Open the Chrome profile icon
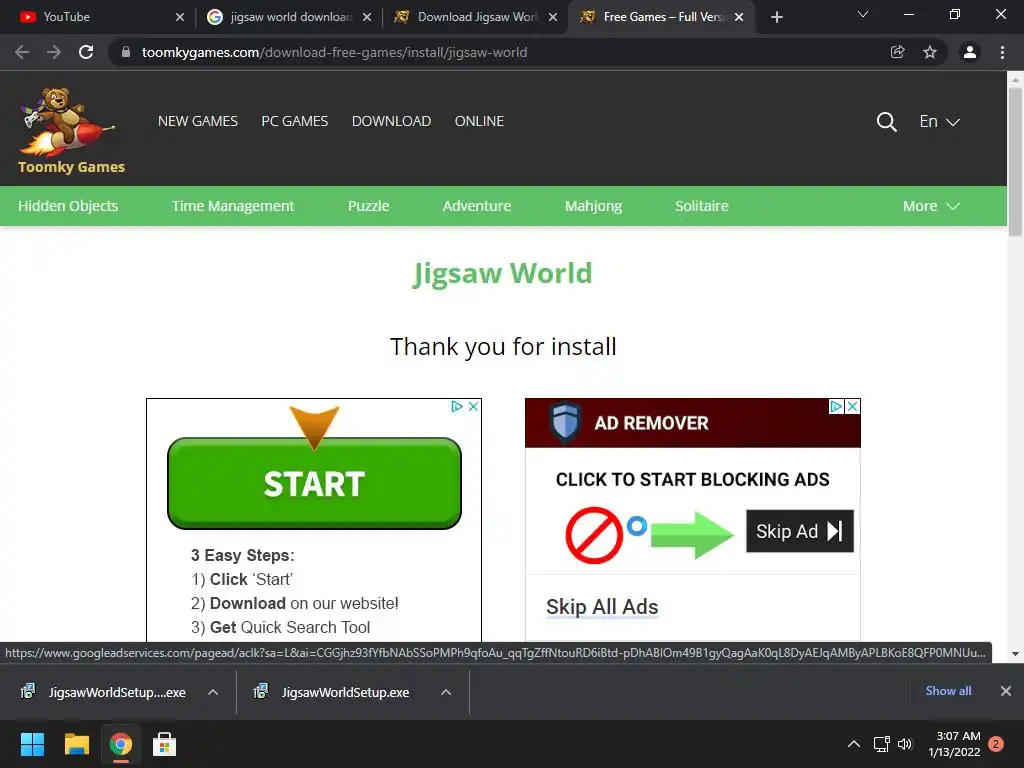This screenshot has height=768, width=1024. click(x=970, y=52)
